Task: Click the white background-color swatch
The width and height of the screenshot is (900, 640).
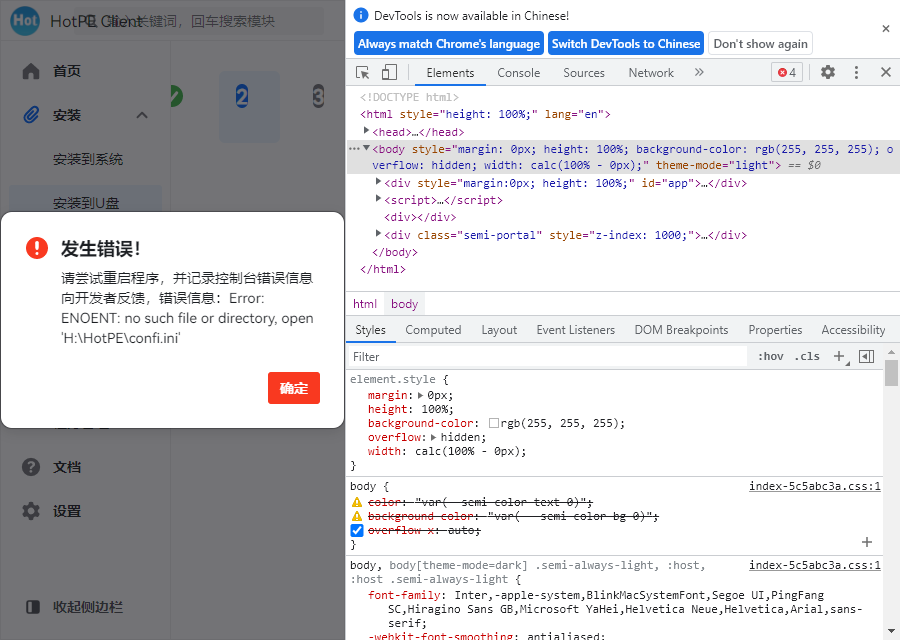Action: 494,423
